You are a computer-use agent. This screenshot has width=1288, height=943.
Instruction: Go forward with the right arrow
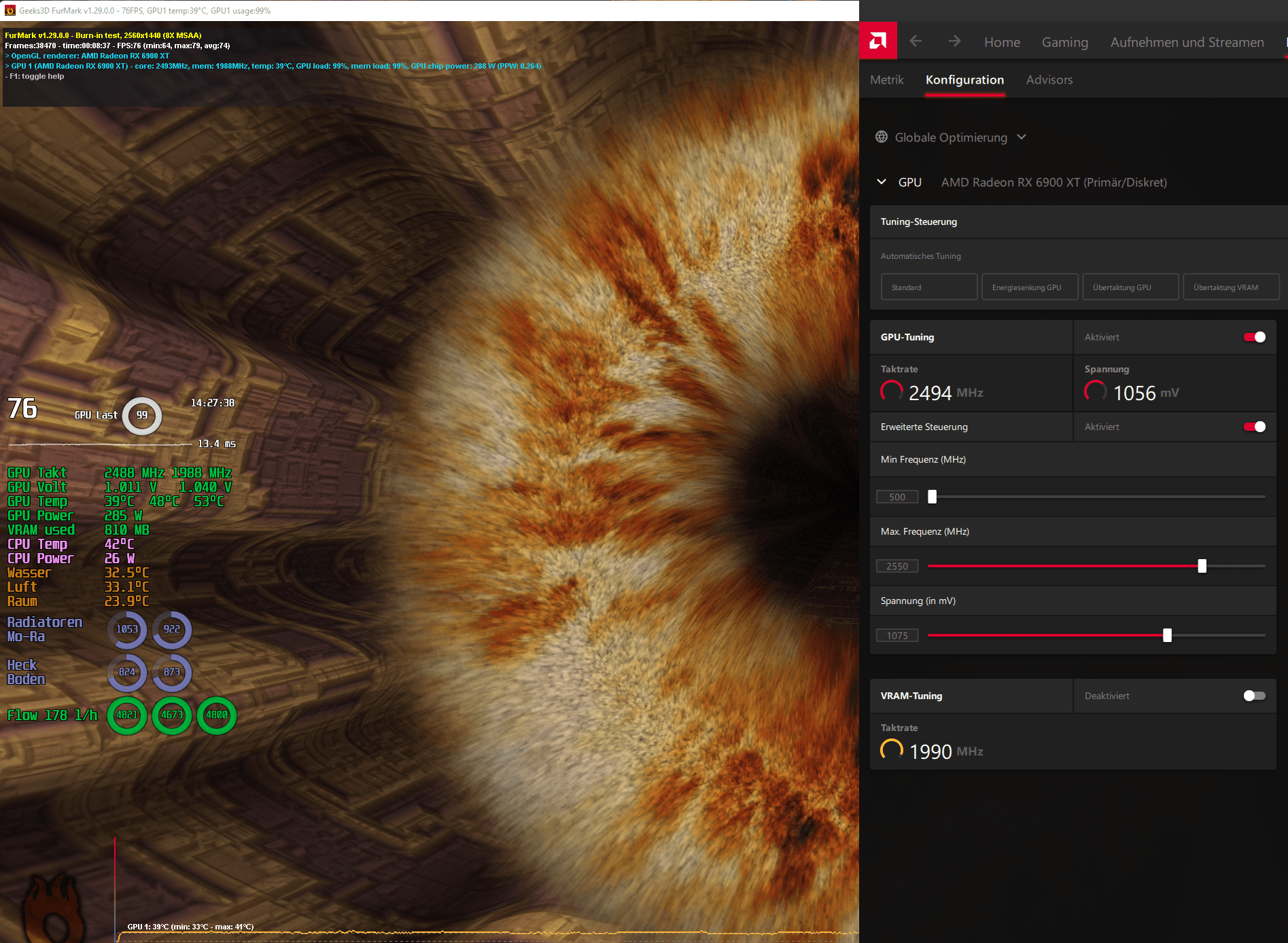(x=954, y=41)
